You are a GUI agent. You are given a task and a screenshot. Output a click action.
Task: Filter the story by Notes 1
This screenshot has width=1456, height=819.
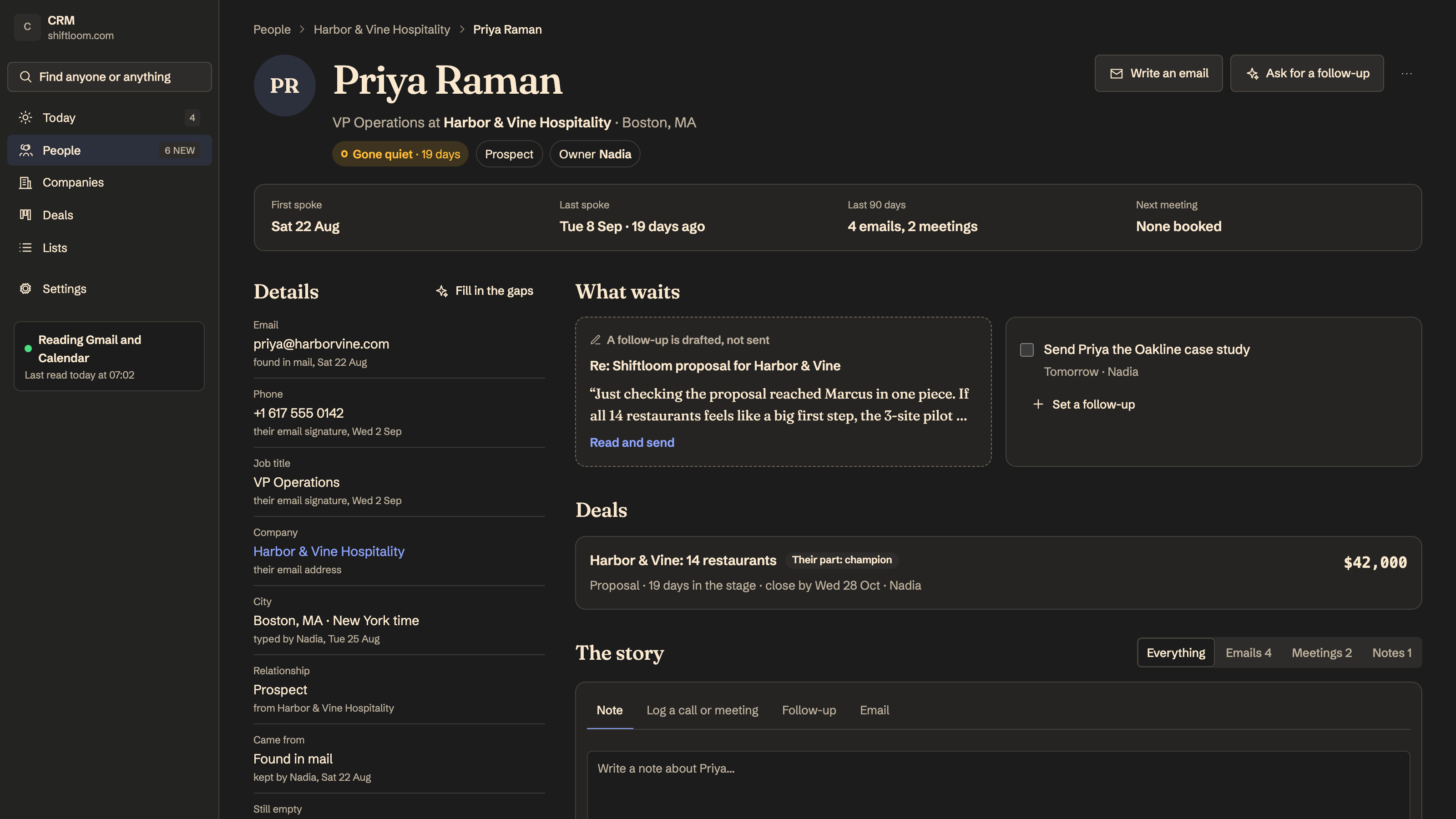click(x=1391, y=653)
